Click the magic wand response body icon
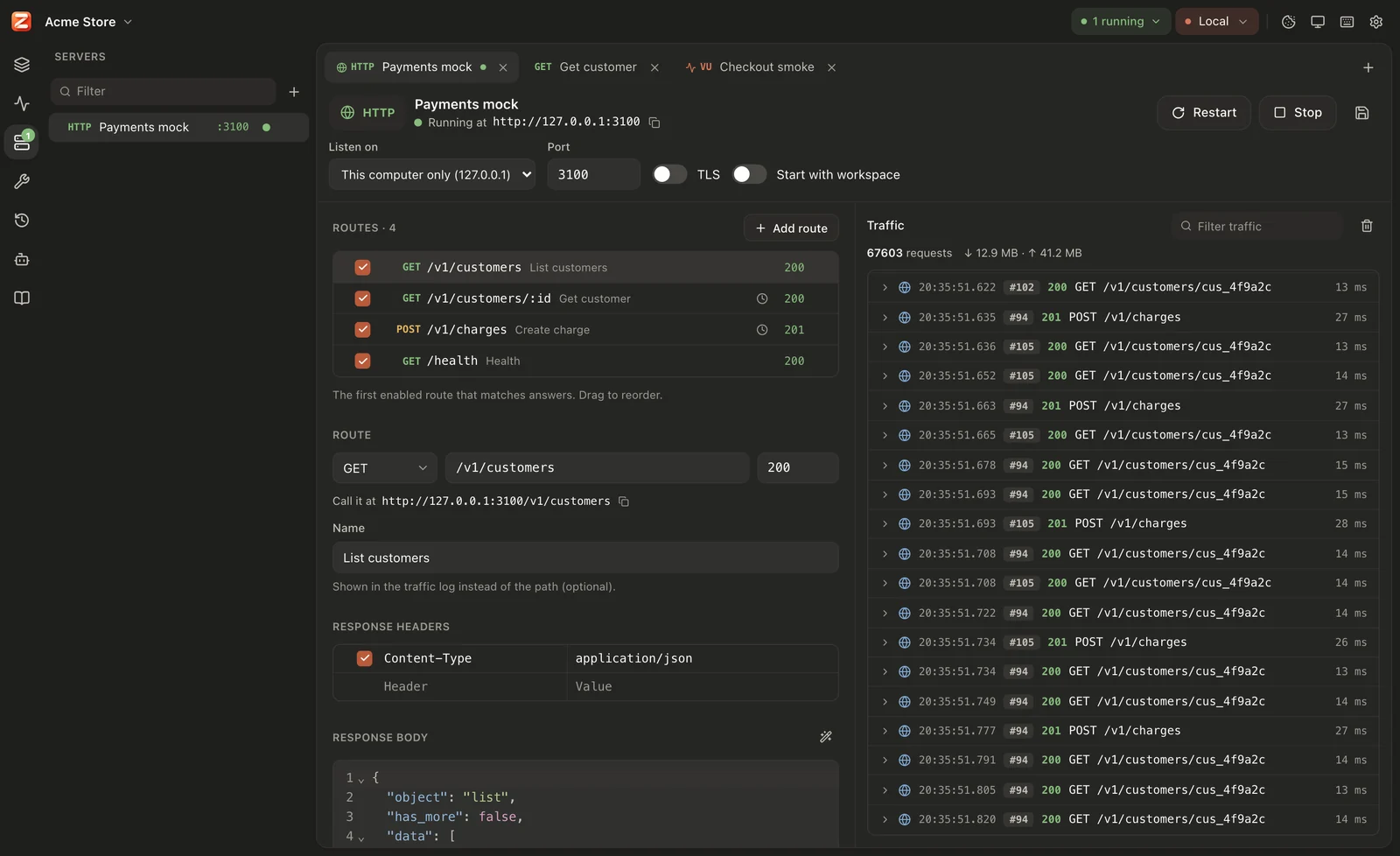 point(825,737)
